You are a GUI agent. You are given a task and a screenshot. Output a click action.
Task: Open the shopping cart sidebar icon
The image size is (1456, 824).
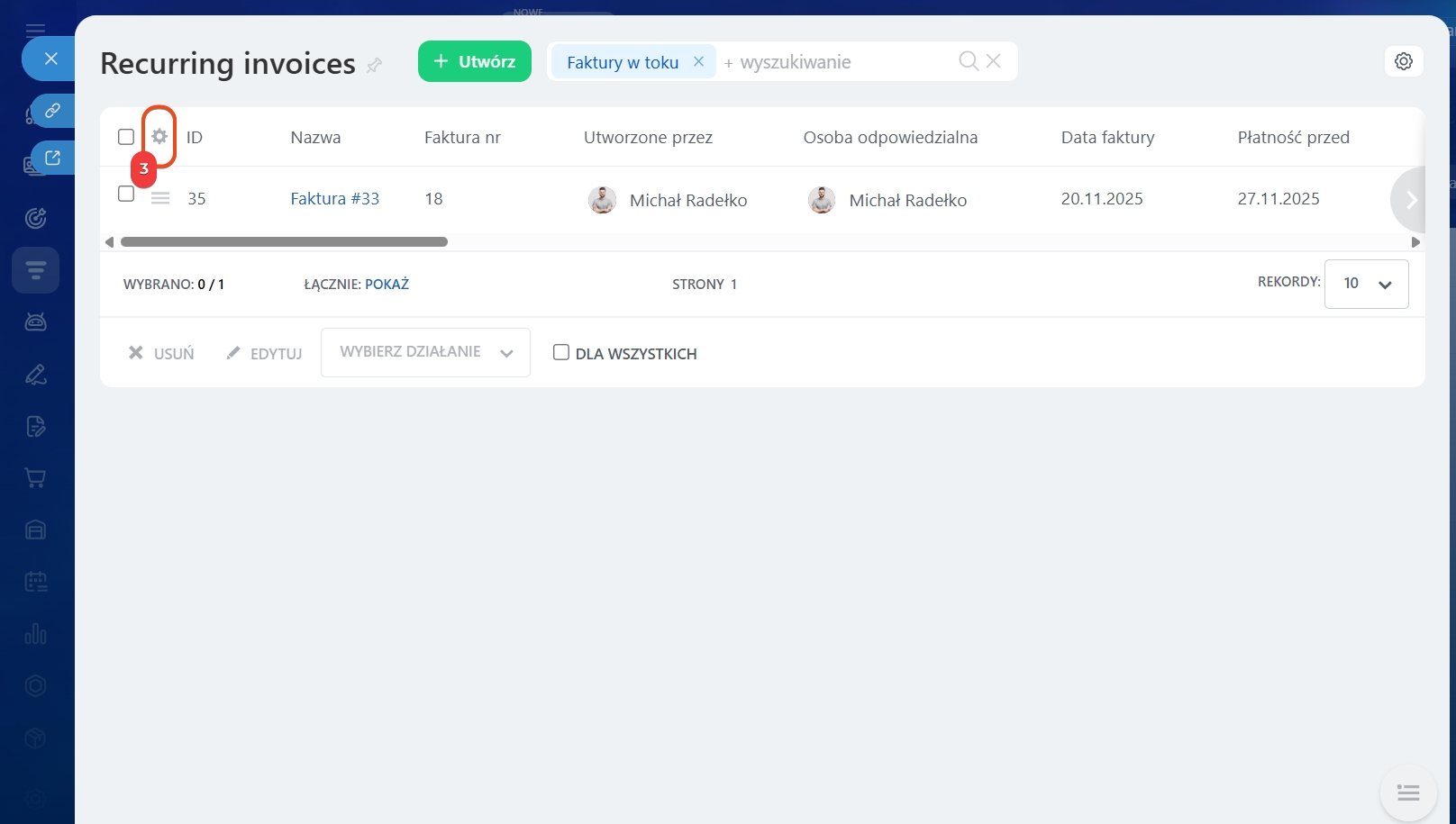click(x=36, y=478)
